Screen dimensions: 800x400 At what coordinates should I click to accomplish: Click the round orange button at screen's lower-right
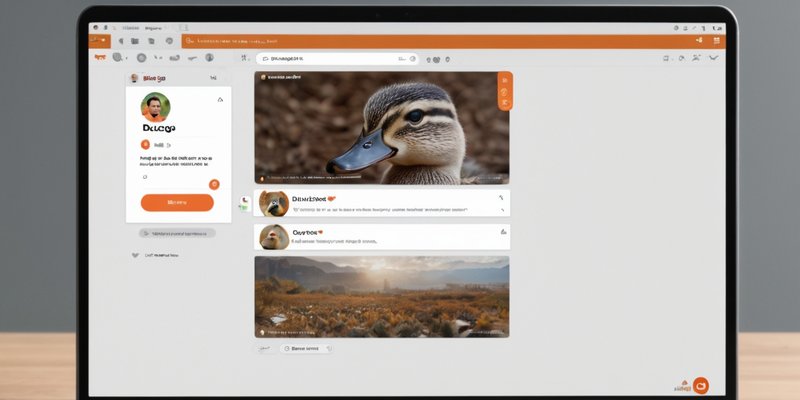(701, 385)
